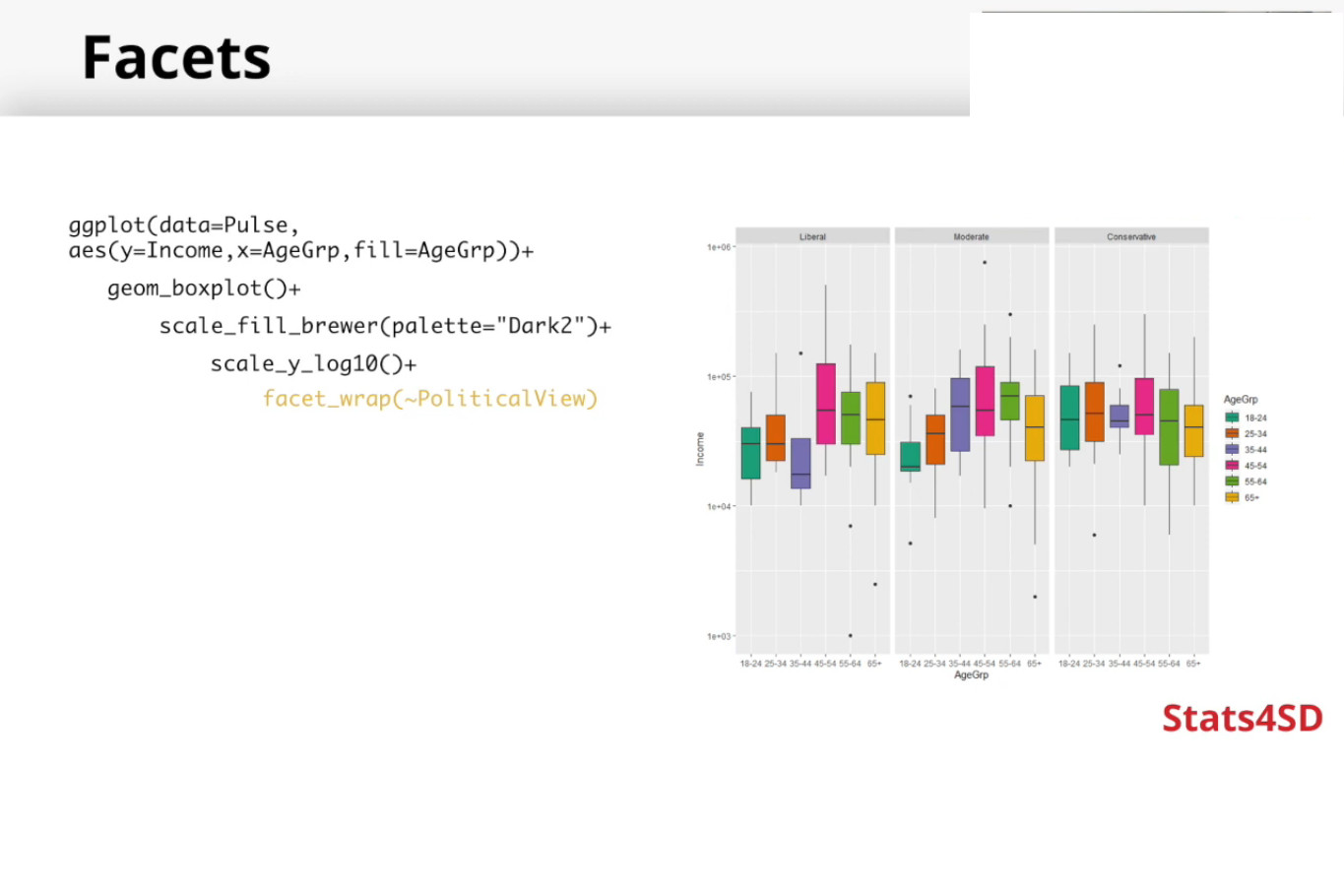Click the scale_fill_brewer palette Dark2 line
This screenshot has height=896, width=1344.
coord(385,326)
